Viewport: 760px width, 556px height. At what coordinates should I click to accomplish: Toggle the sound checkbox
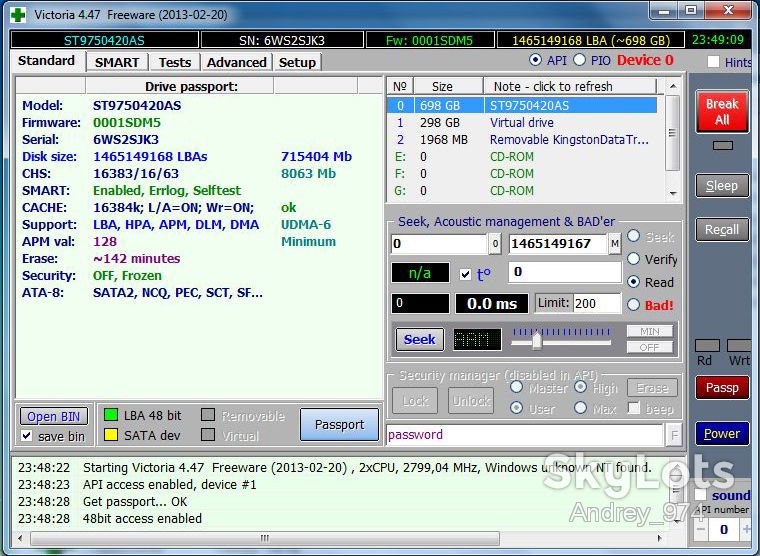click(x=701, y=495)
